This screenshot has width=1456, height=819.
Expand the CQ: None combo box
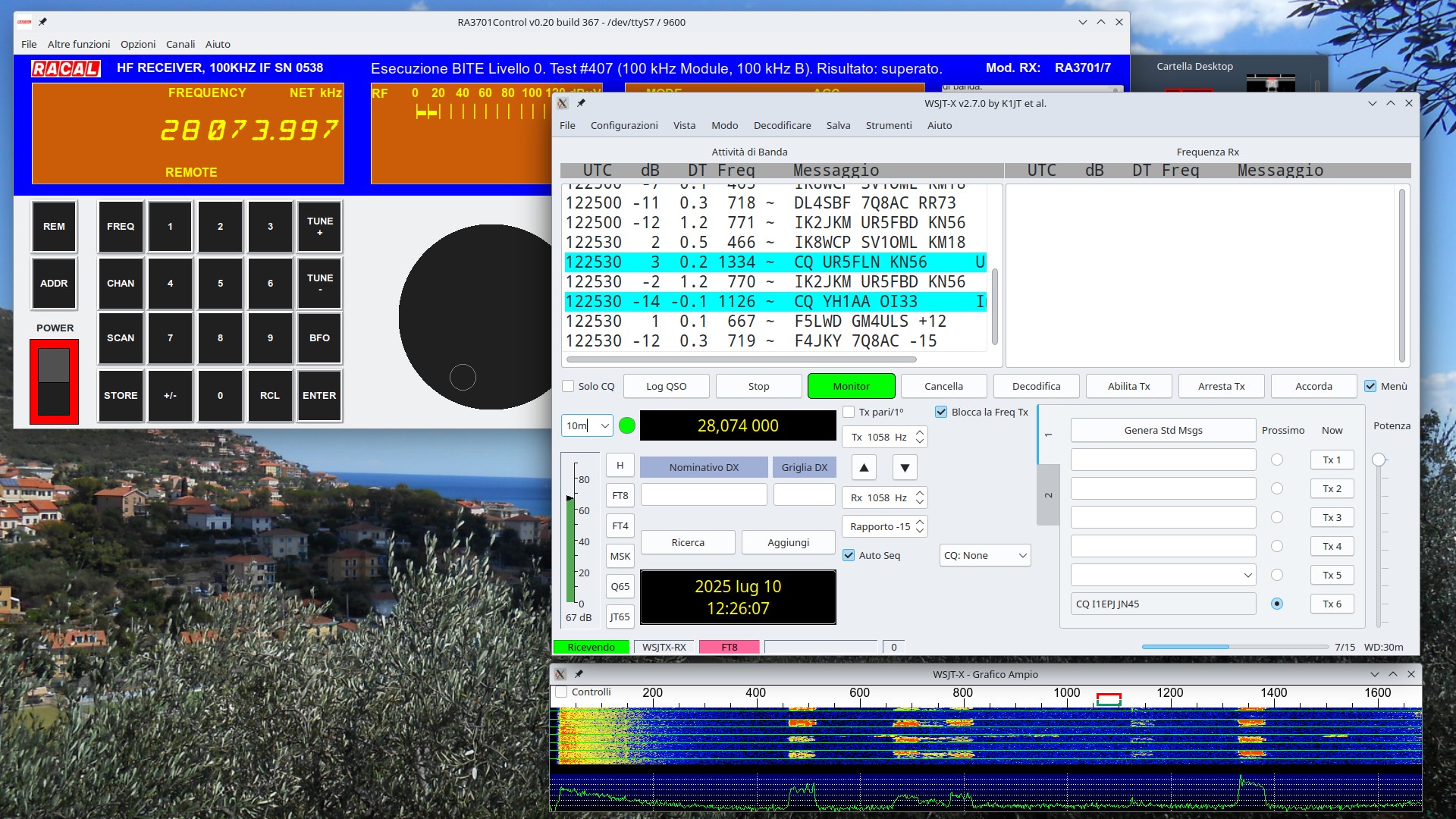pos(984,555)
